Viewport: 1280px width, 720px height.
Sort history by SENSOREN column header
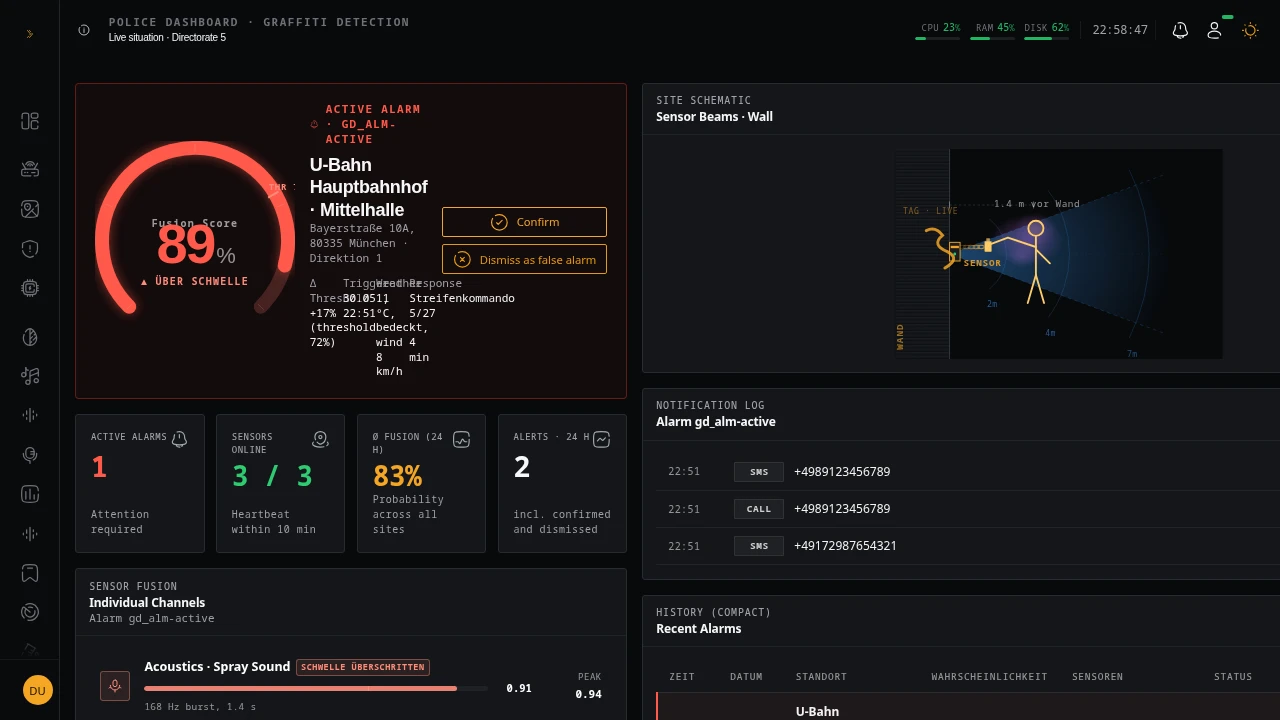(1097, 677)
